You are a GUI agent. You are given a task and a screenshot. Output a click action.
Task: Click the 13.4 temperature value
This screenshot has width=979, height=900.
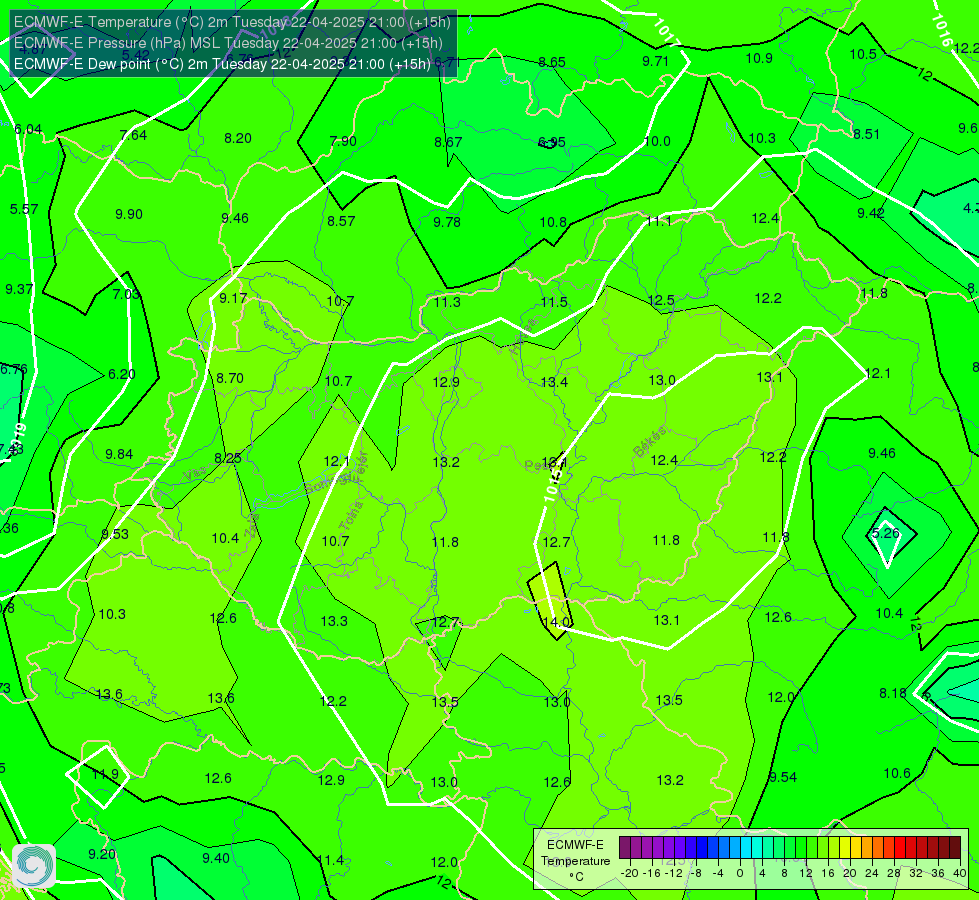point(554,382)
